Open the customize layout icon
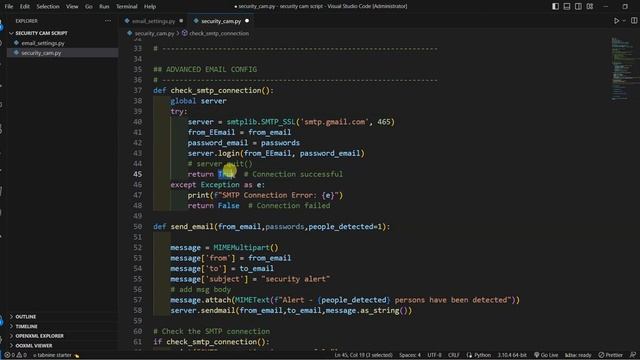The image size is (640, 360). [x=590, y=6]
